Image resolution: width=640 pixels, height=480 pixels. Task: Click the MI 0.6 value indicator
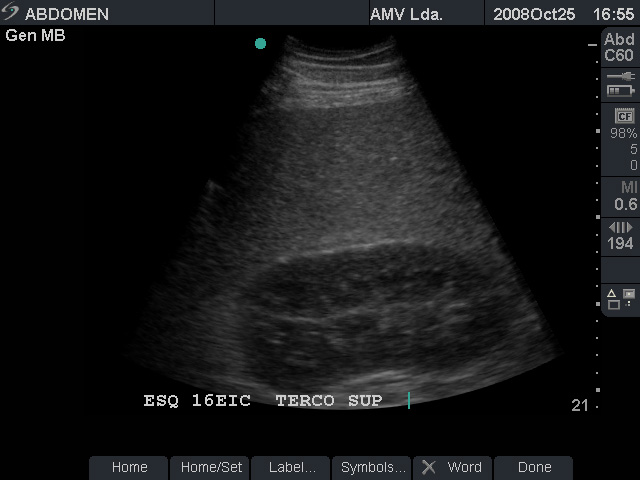(x=624, y=197)
